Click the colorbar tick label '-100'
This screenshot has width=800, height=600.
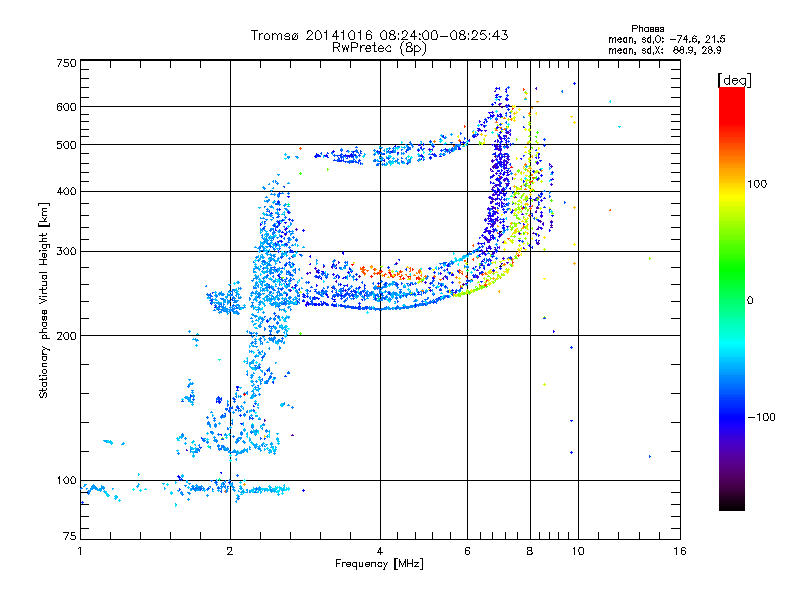pyautogui.click(x=761, y=417)
